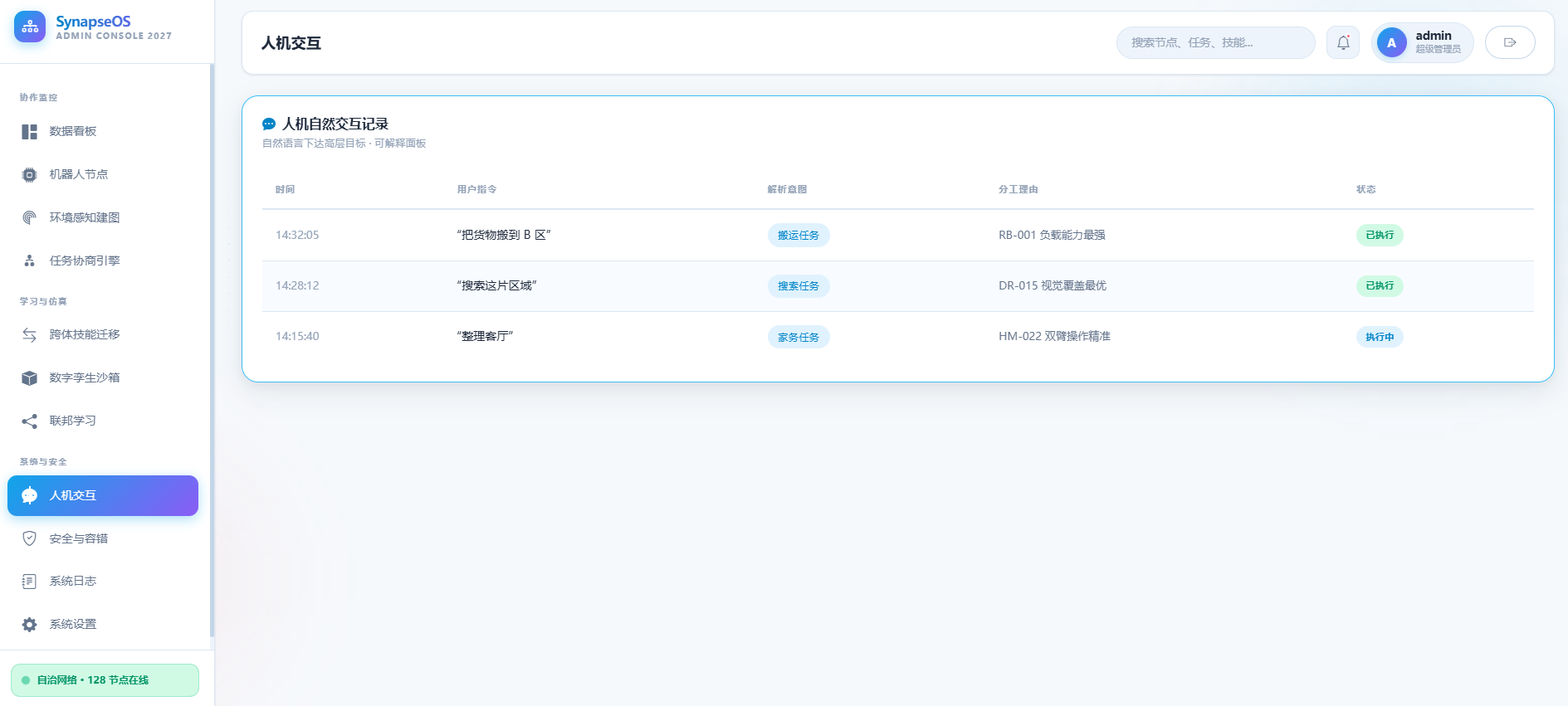Image resolution: width=1568 pixels, height=706 pixels.
Task: Select the active 人机交互 menu item
Action: 103,495
